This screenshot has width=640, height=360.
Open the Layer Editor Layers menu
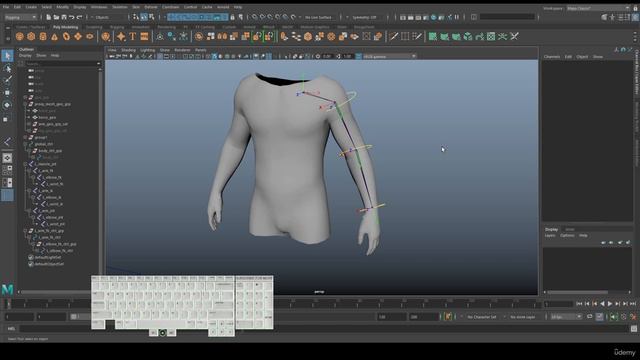click(550, 236)
